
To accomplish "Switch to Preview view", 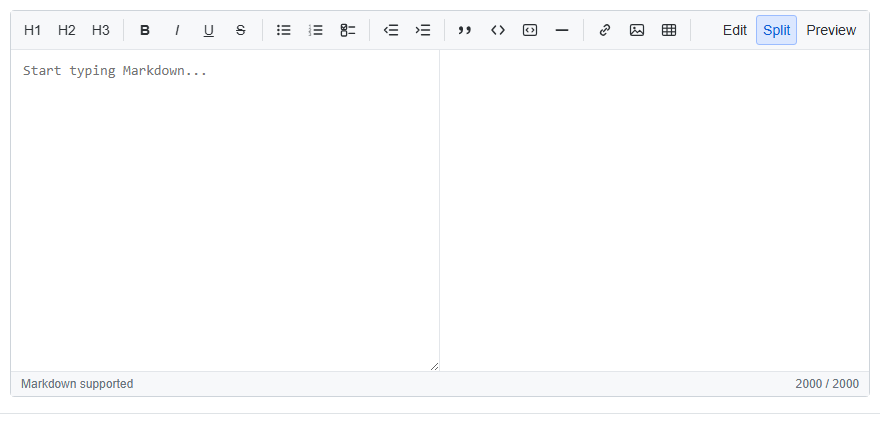I will (831, 30).
